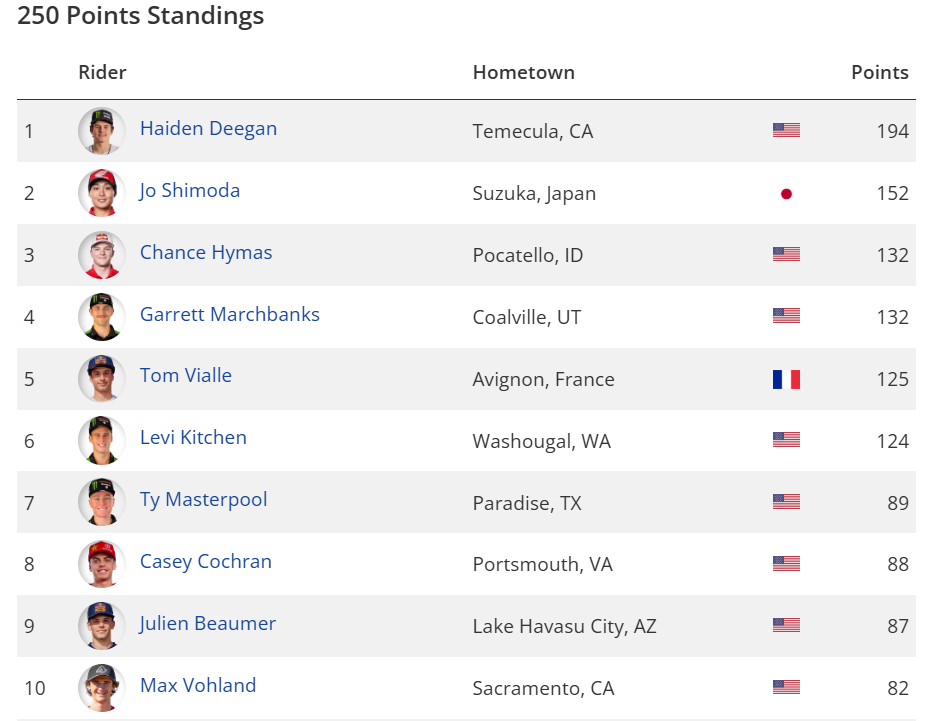930x721 pixels.
Task: Open Ty Masterpool's rider profile link
Action: (204, 500)
